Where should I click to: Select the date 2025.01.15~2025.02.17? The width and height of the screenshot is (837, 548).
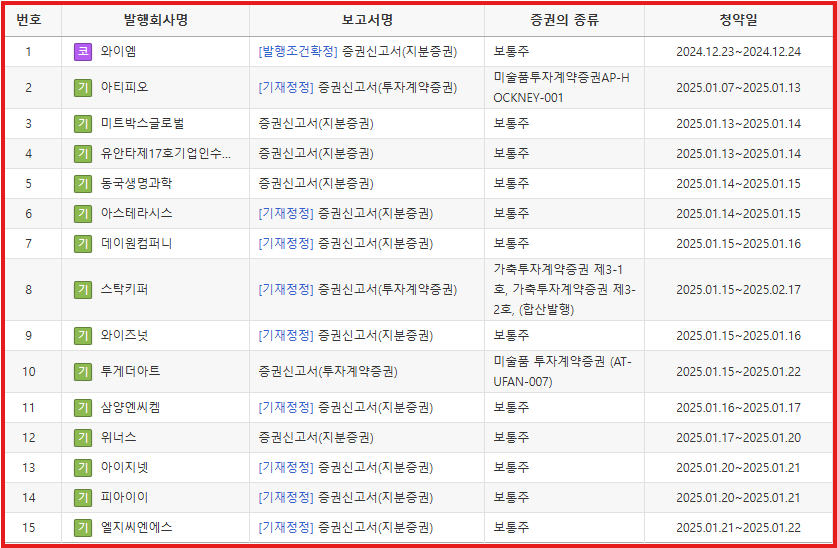[738, 290]
